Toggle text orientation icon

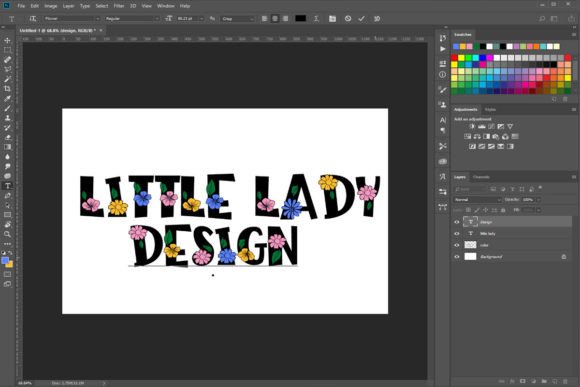[x=33, y=18]
